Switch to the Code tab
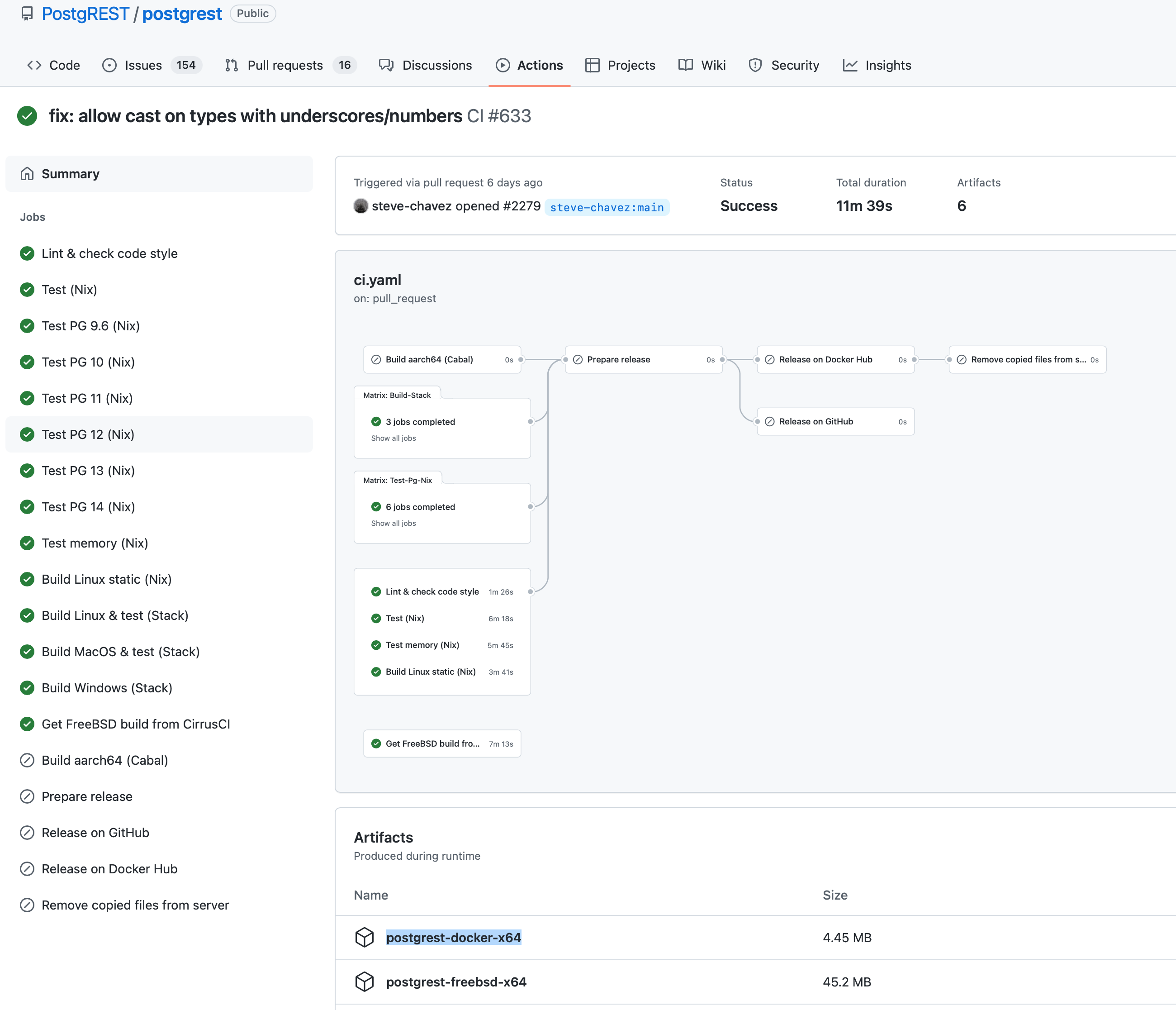The image size is (1176, 1010). click(65, 65)
